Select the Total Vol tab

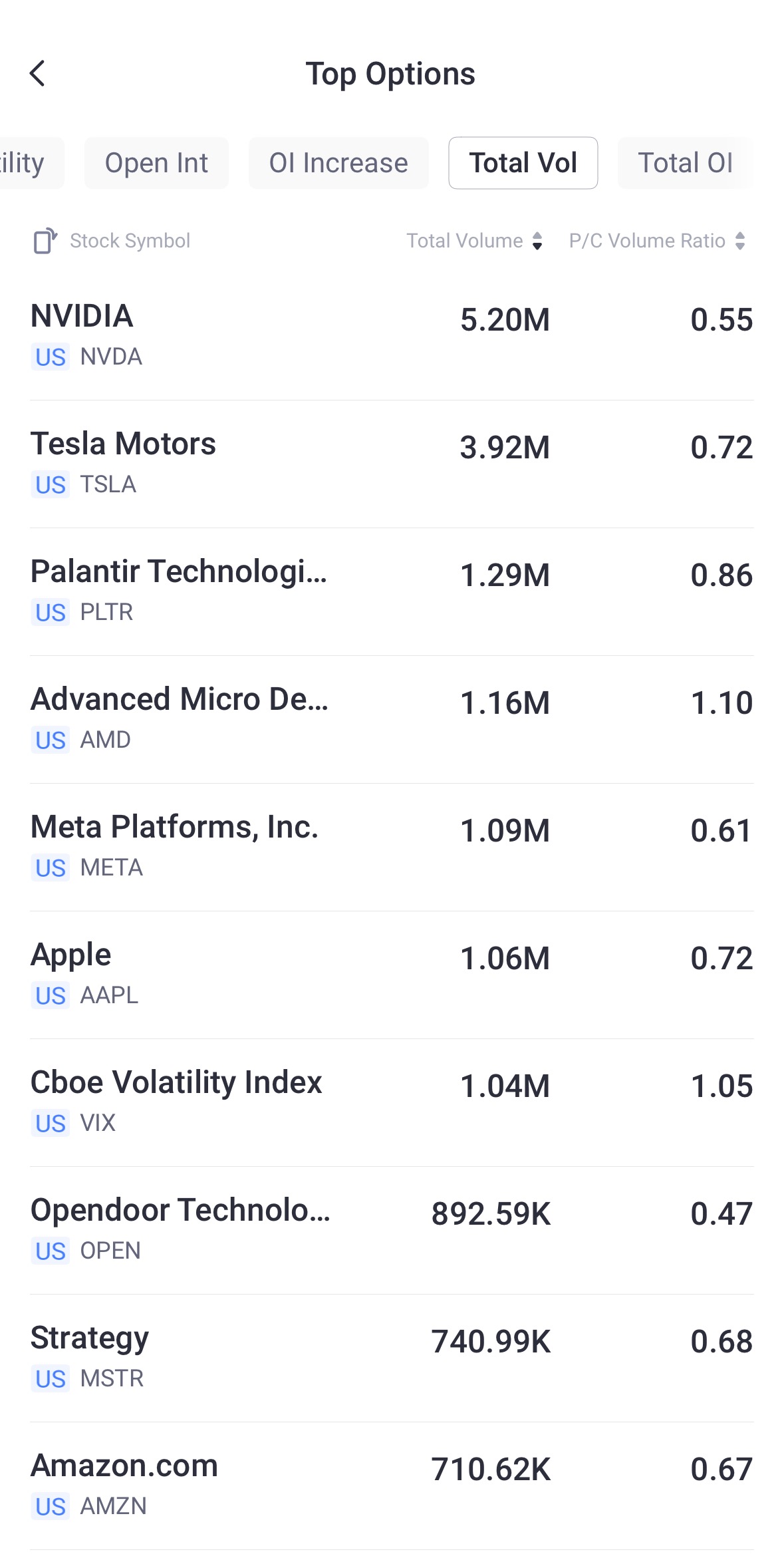[x=523, y=163]
